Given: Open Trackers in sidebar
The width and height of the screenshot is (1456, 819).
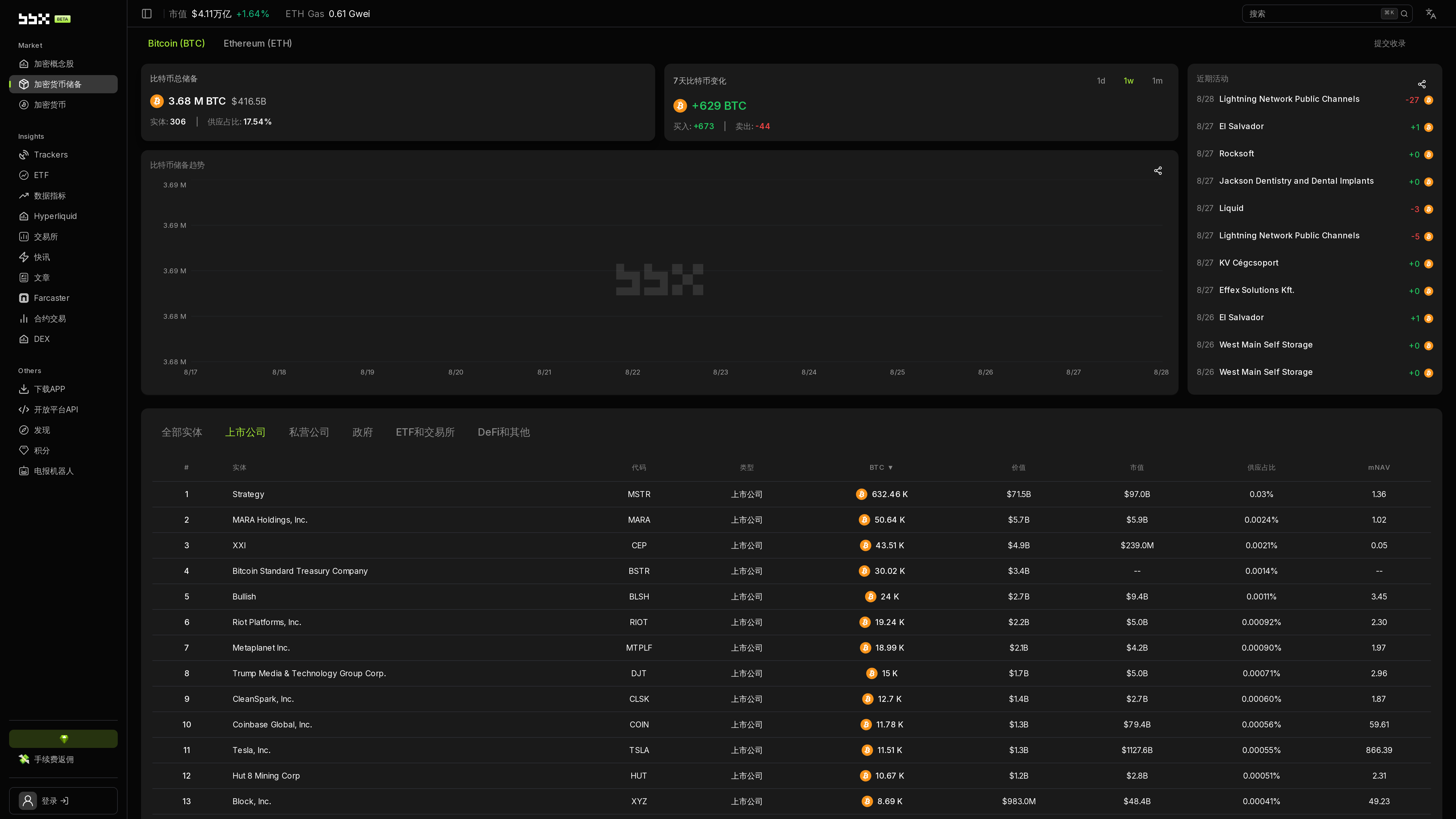Looking at the screenshot, I should 63,155.
